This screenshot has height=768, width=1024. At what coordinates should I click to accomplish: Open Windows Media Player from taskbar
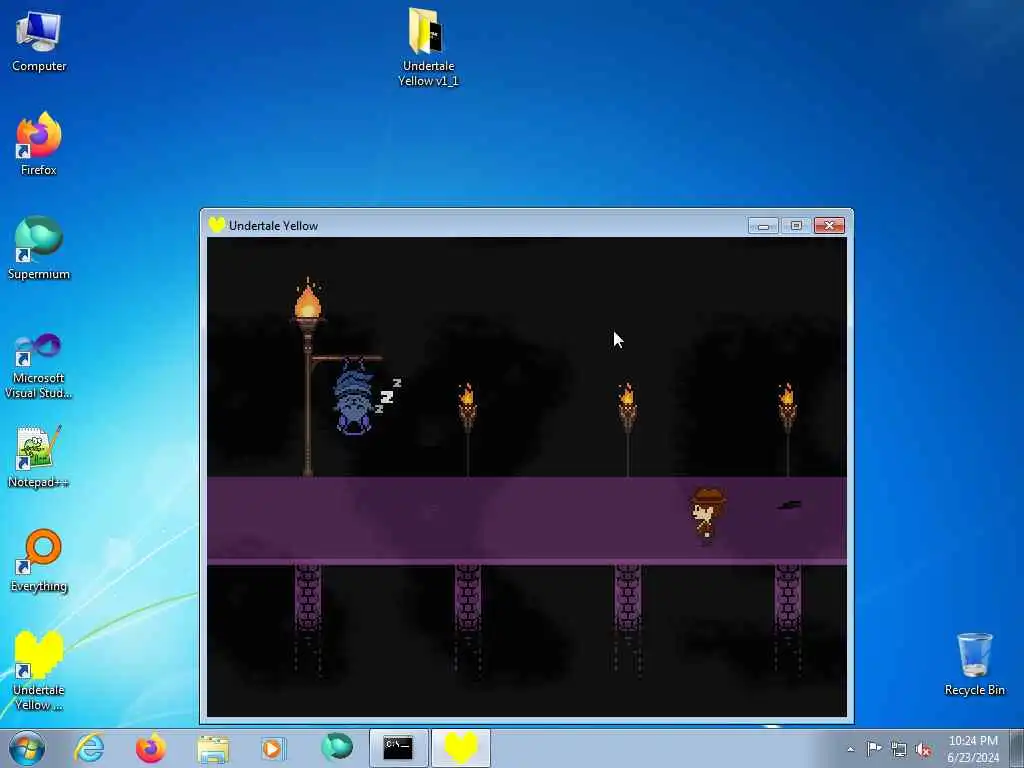(272, 748)
